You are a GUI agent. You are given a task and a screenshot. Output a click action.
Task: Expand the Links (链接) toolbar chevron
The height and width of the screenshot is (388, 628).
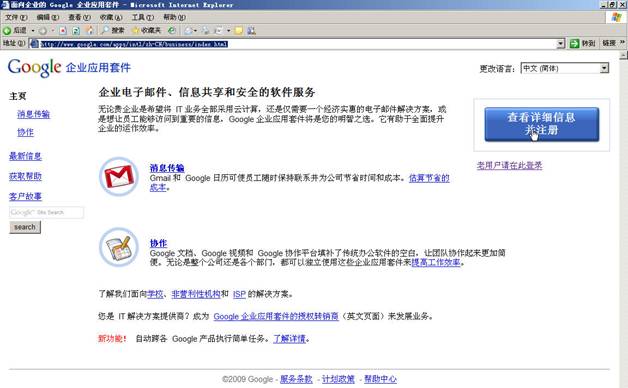point(622,42)
